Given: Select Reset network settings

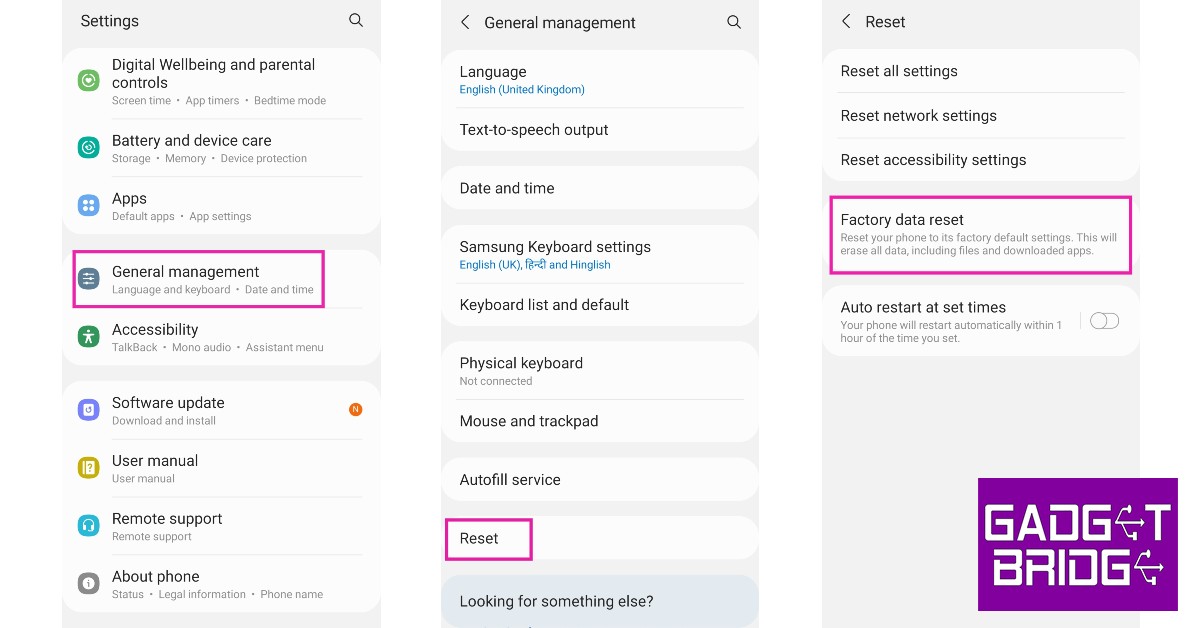Looking at the screenshot, I should point(918,116).
